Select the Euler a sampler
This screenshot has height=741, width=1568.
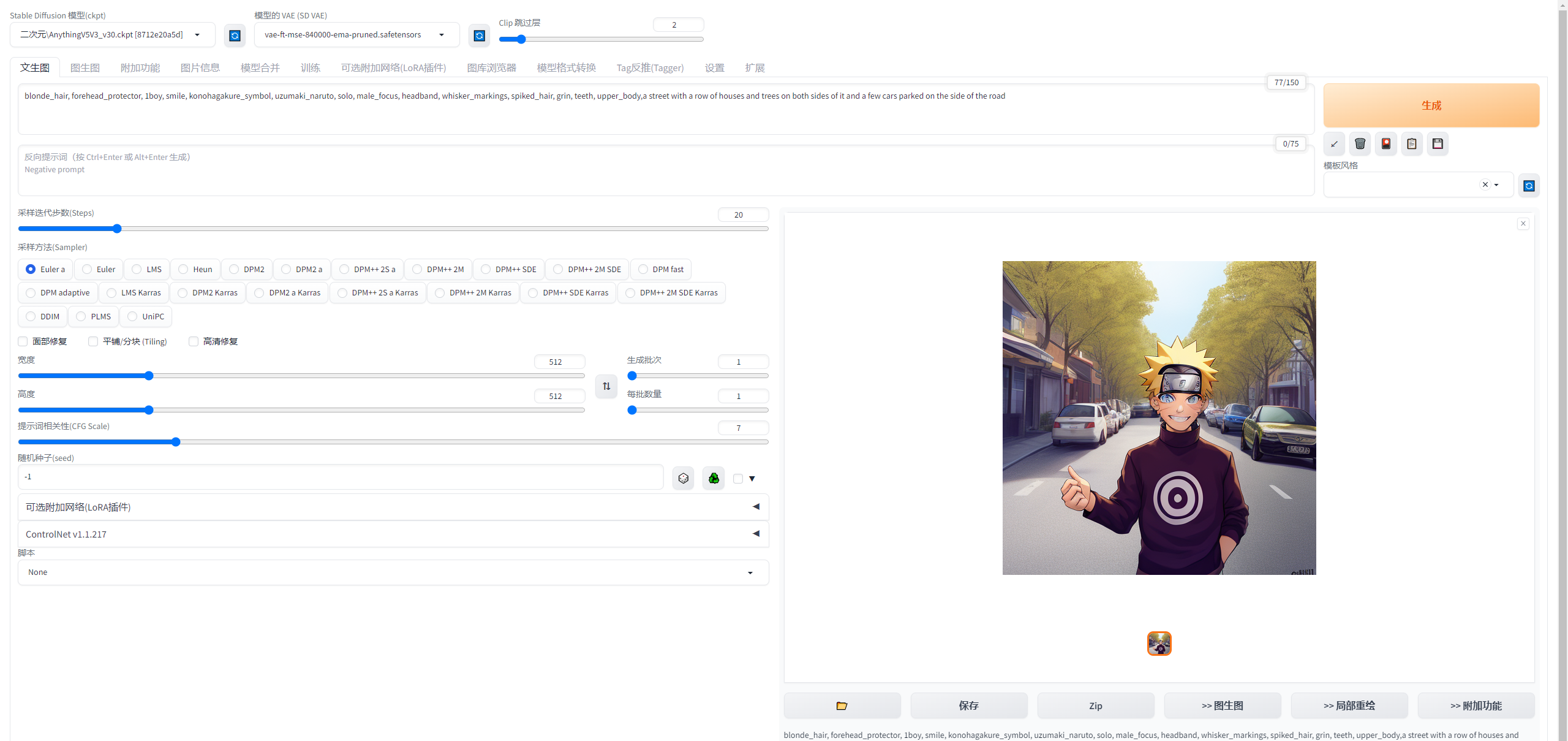tap(46, 269)
